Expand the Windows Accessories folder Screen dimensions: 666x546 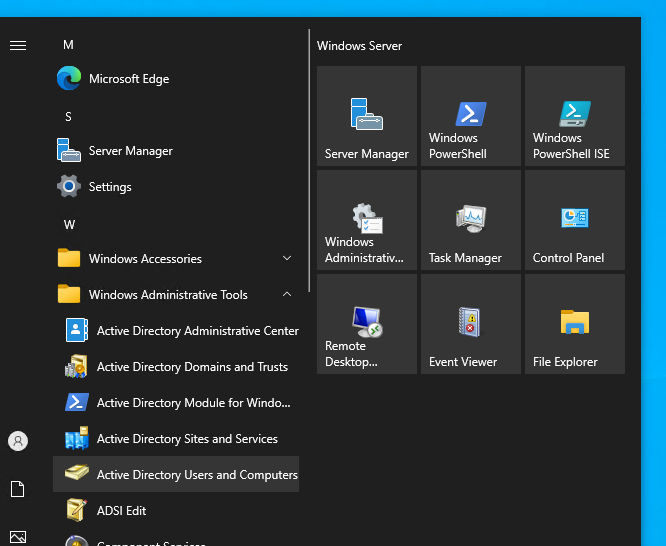coord(176,258)
